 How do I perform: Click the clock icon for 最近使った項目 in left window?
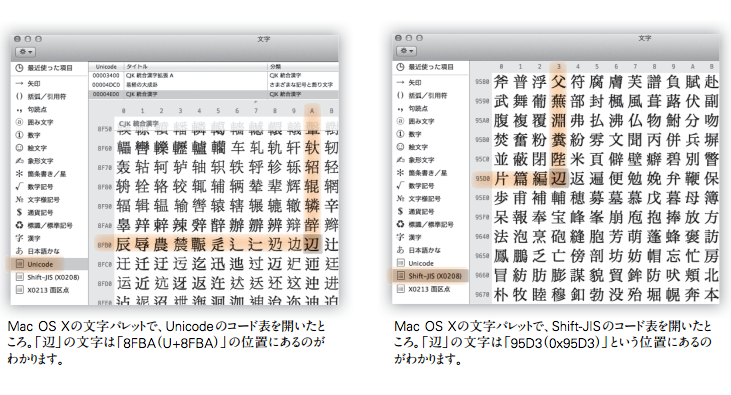pos(19,68)
